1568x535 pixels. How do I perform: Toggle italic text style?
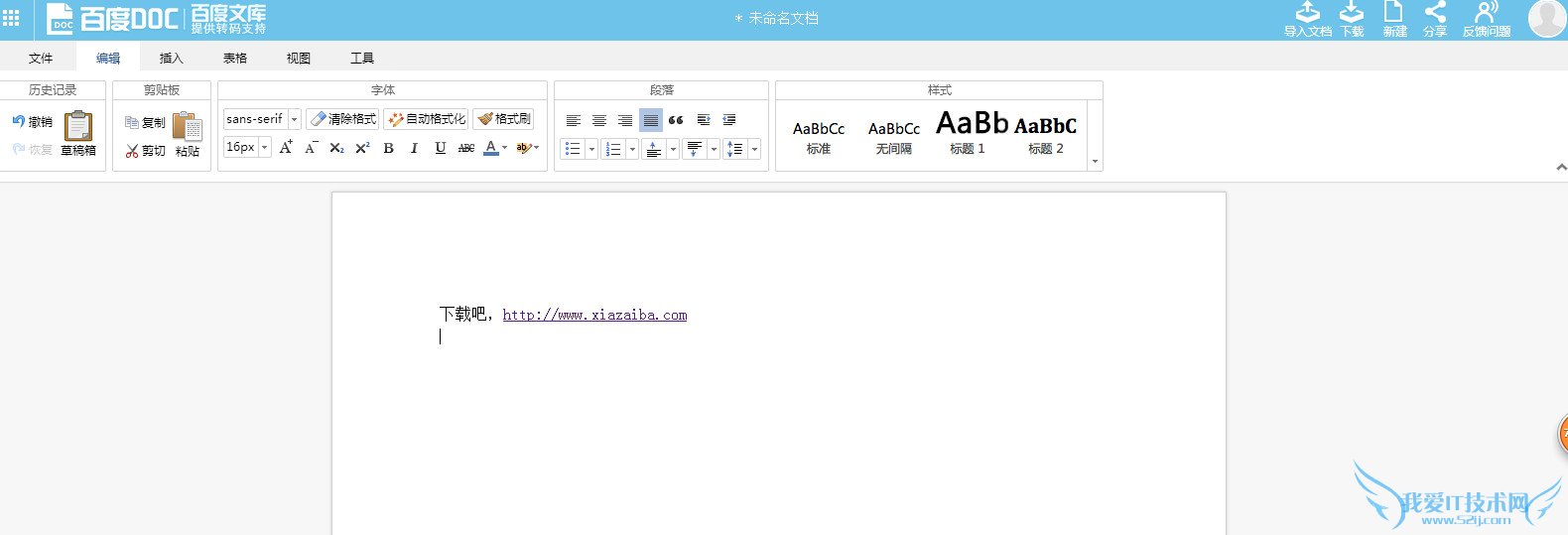pos(414,148)
